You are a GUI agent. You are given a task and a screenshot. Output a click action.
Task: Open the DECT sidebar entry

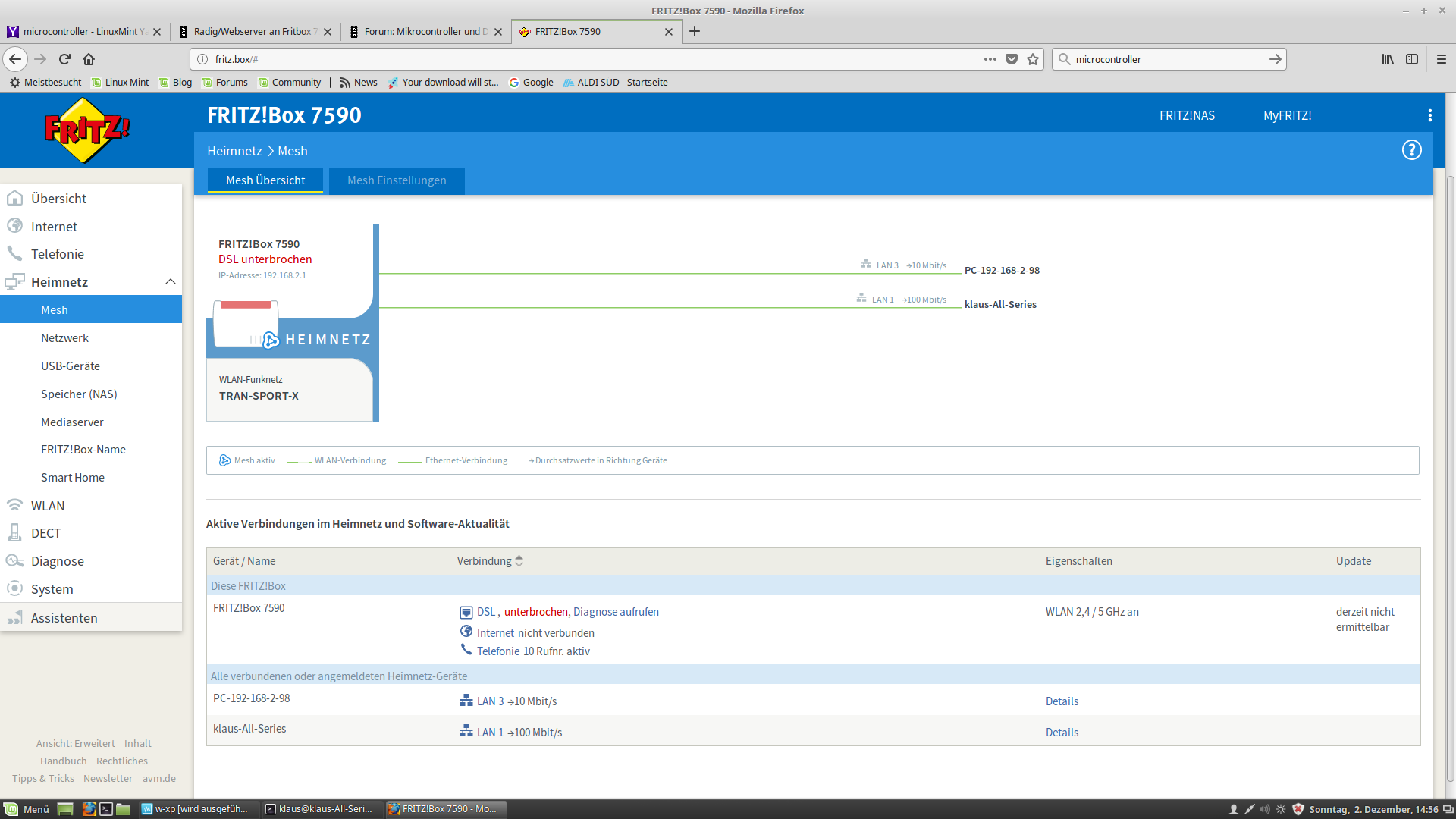[91, 533]
